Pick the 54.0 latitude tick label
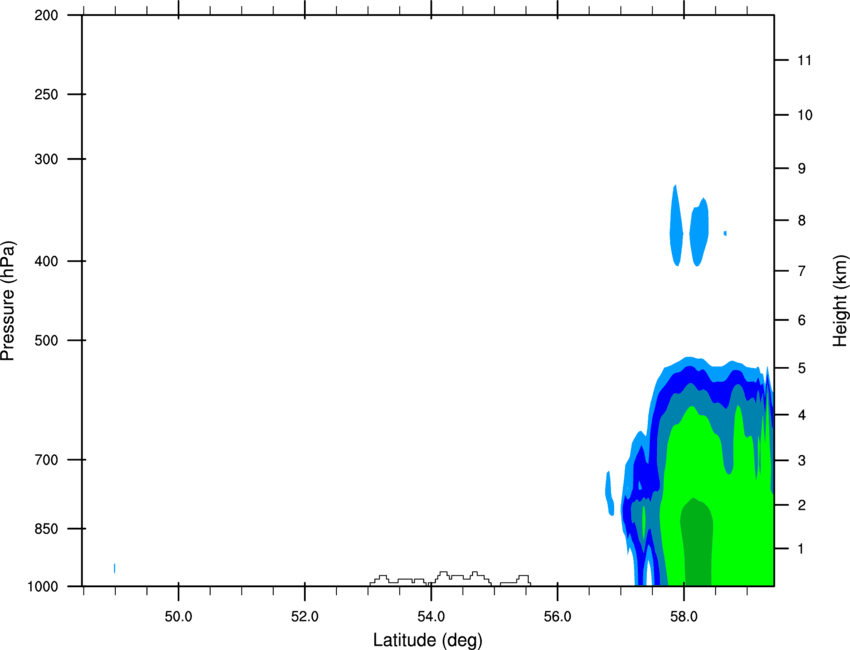The width and height of the screenshot is (850, 650). click(x=431, y=616)
